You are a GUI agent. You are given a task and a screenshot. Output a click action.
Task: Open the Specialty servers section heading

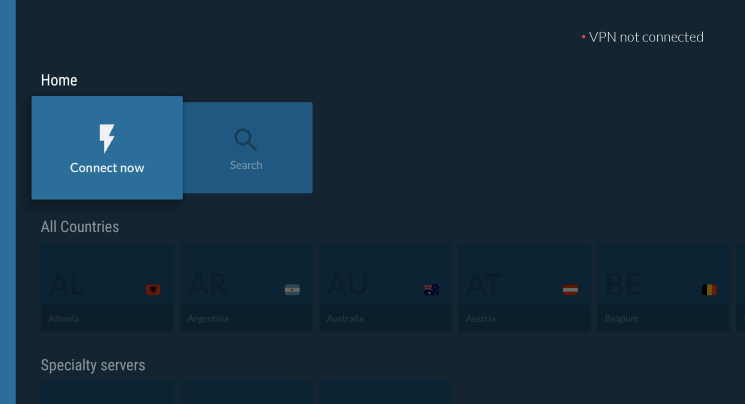click(x=93, y=365)
